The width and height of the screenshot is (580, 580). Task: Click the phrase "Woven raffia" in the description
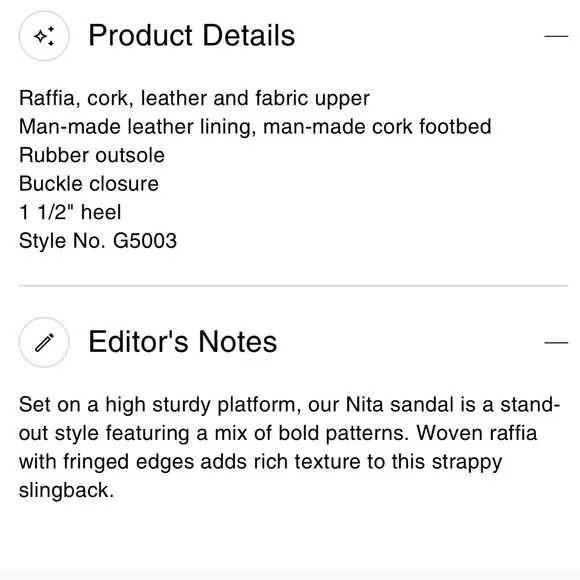(x=477, y=433)
